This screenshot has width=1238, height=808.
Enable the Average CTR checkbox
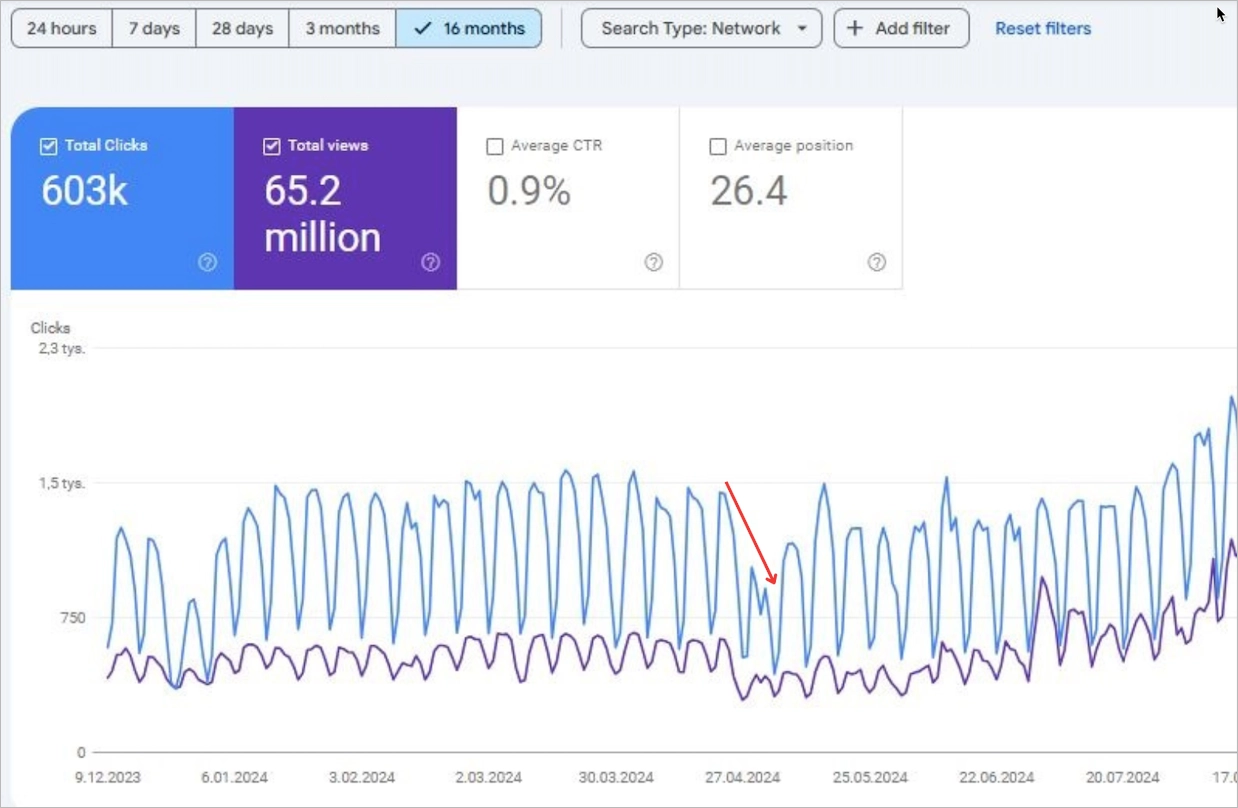coord(494,147)
